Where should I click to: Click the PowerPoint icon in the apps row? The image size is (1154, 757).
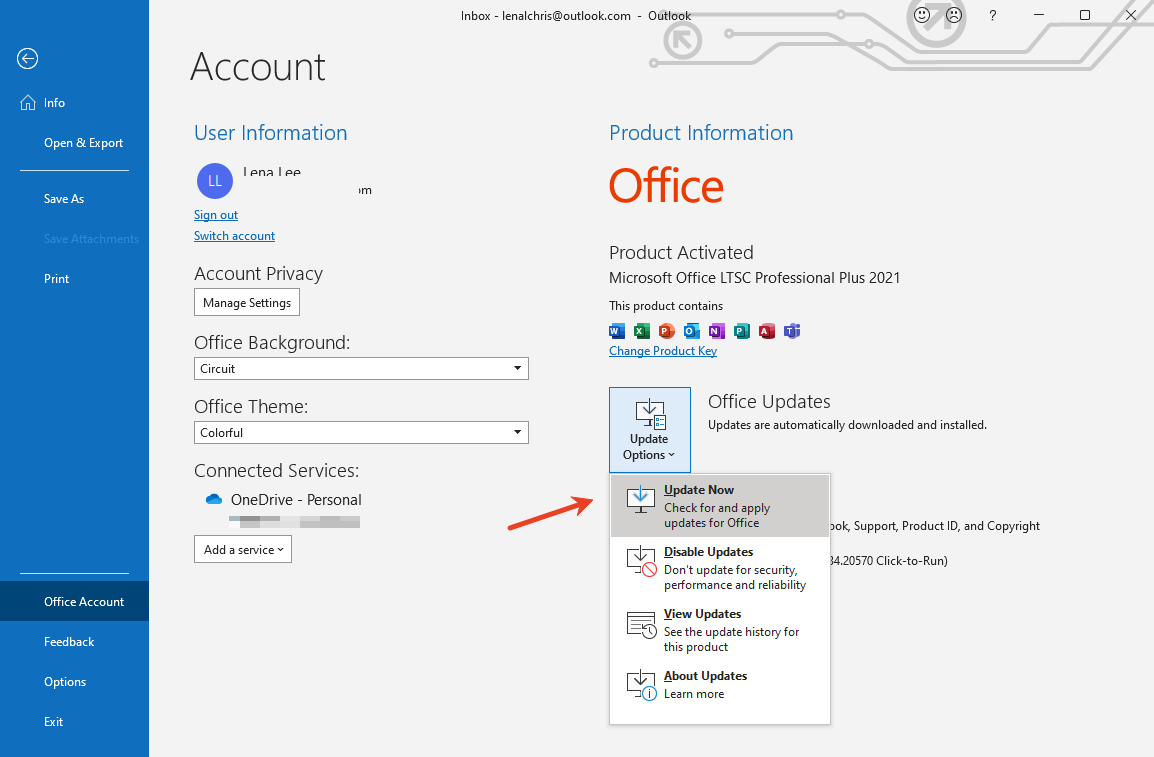(666, 331)
